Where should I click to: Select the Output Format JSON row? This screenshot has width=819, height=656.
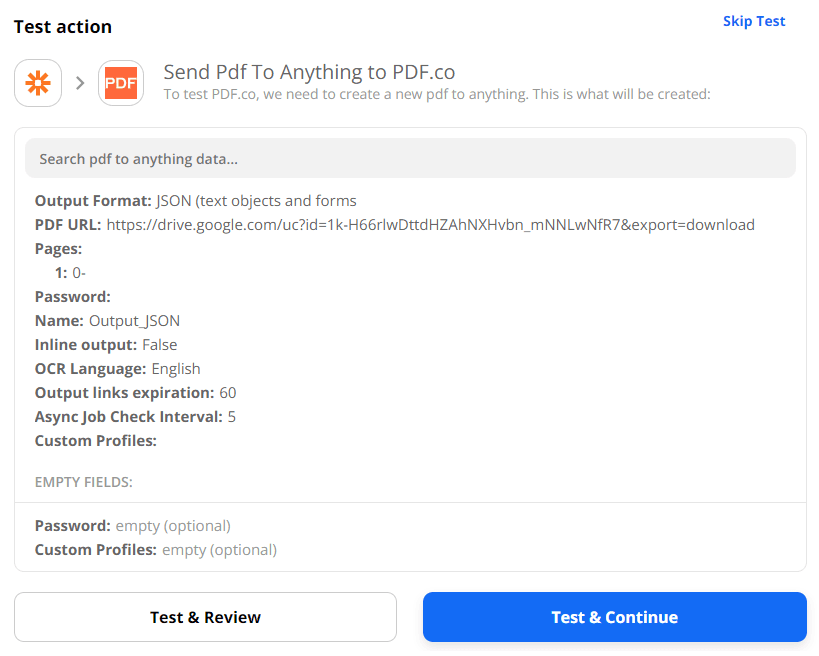[x=196, y=200]
